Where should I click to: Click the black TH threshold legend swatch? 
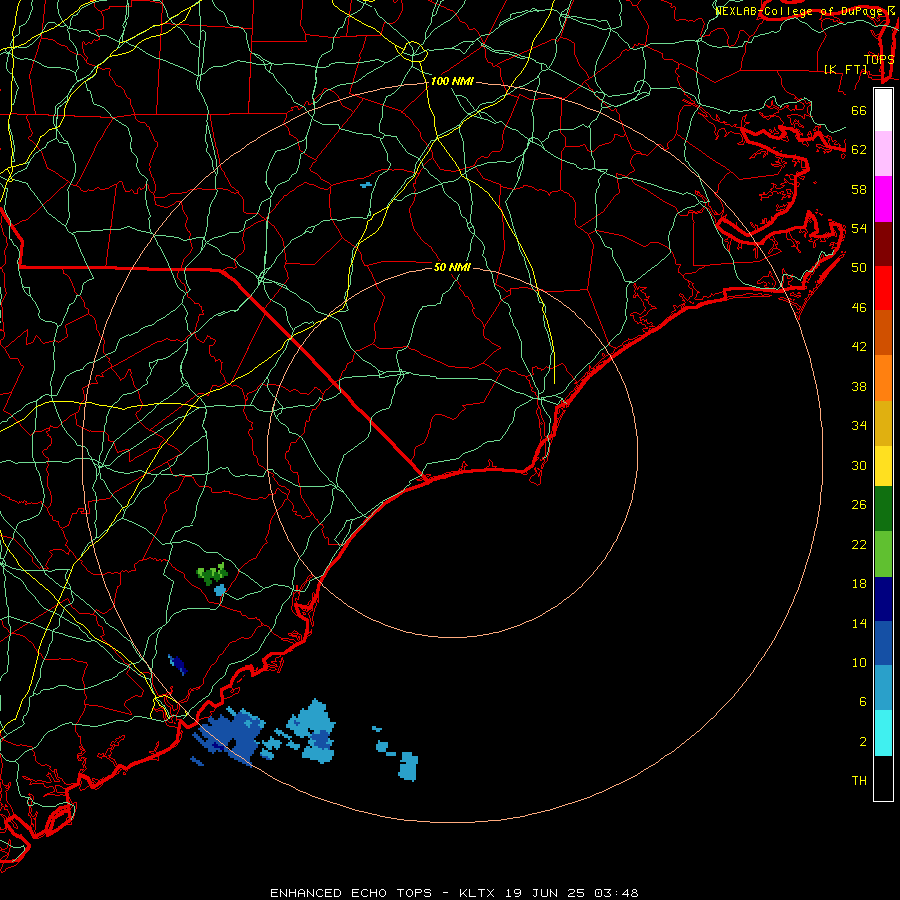click(x=883, y=778)
